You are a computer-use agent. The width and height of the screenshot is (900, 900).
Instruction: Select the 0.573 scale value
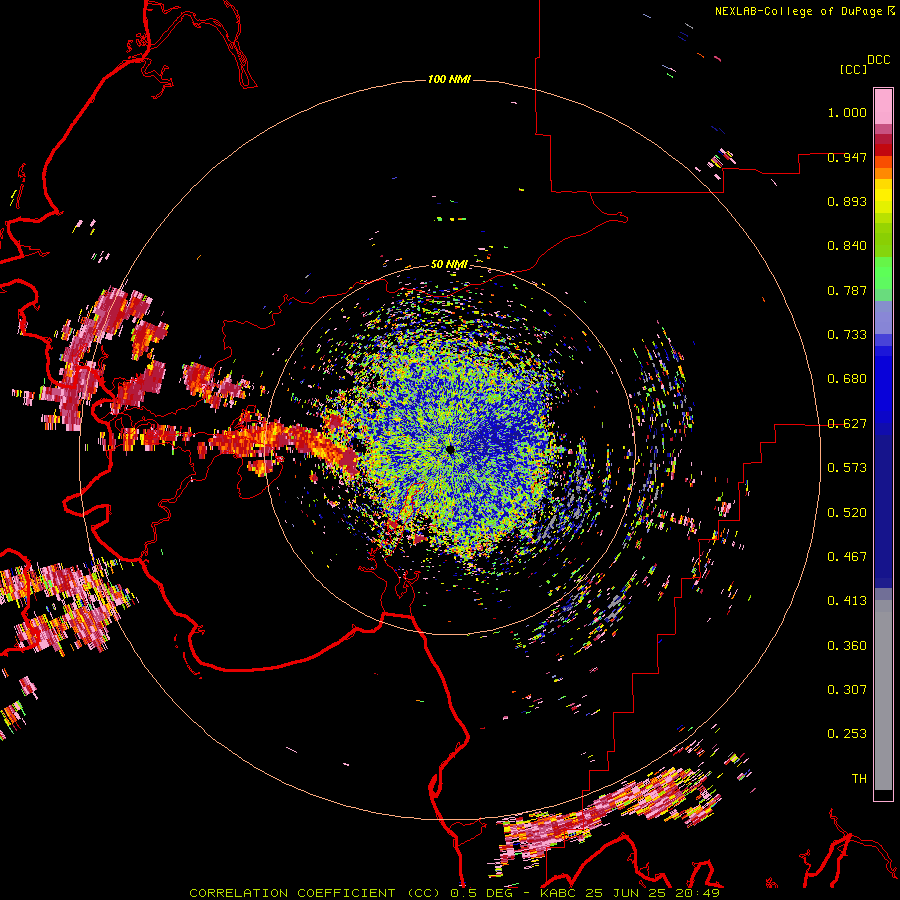click(x=847, y=468)
